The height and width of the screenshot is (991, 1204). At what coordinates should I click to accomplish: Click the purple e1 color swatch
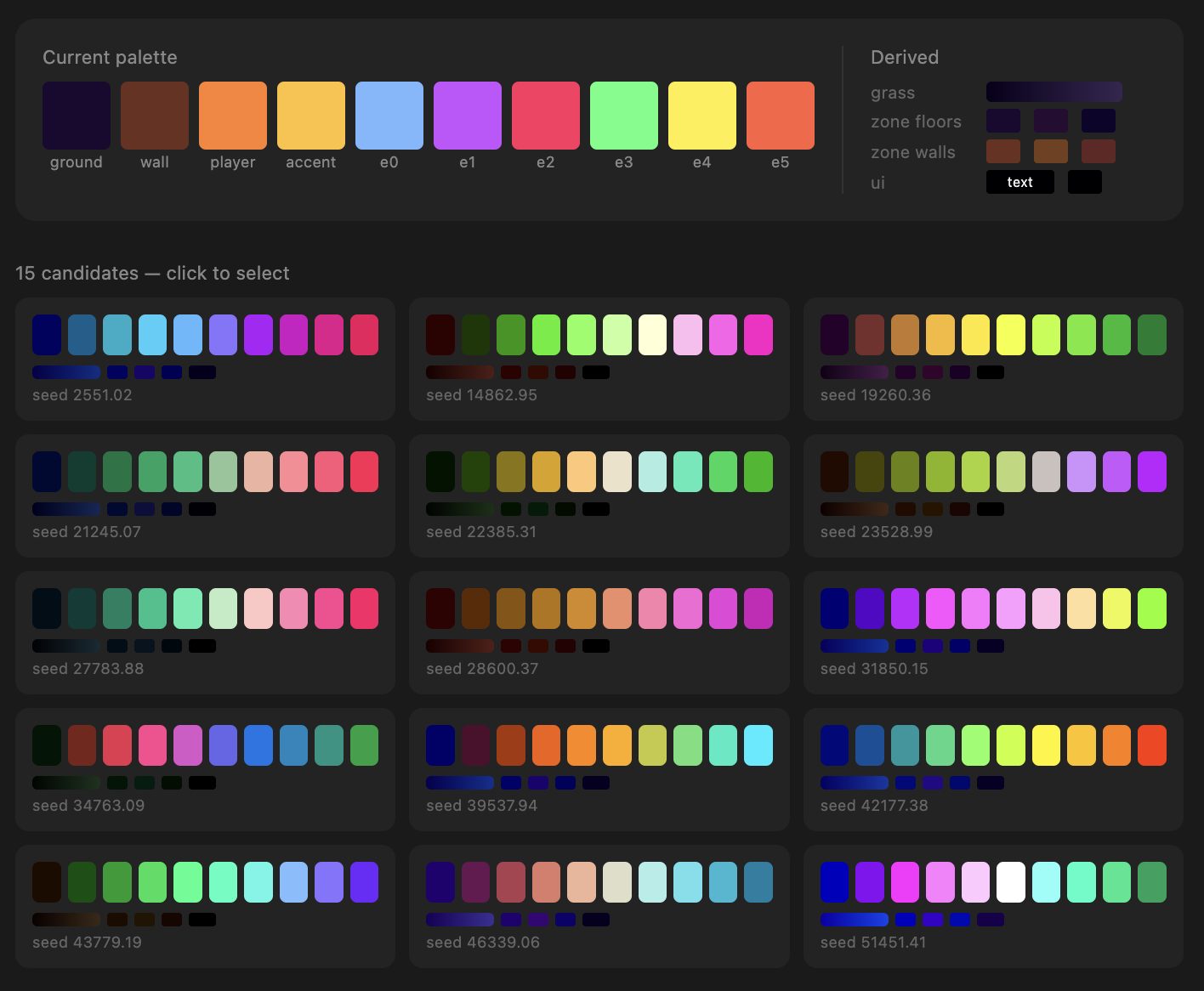(x=468, y=116)
